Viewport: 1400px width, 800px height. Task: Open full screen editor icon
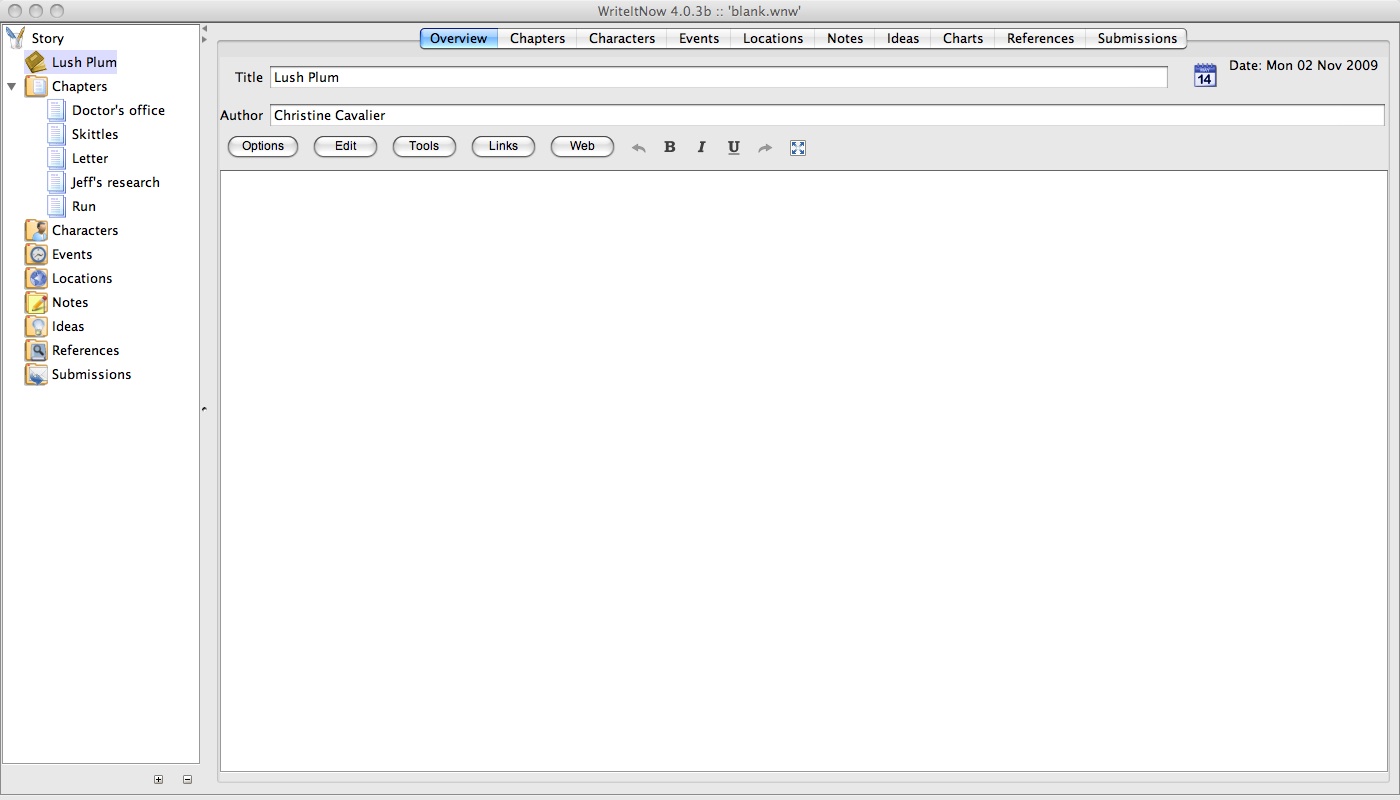click(x=797, y=147)
